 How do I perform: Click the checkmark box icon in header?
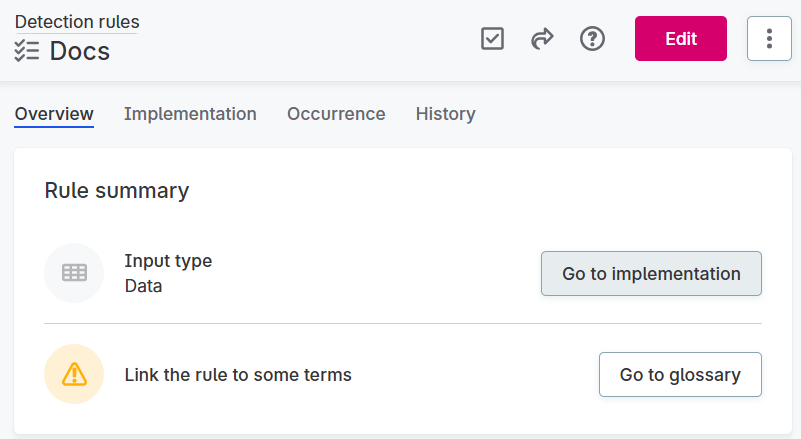pyautogui.click(x=492, y=39)
